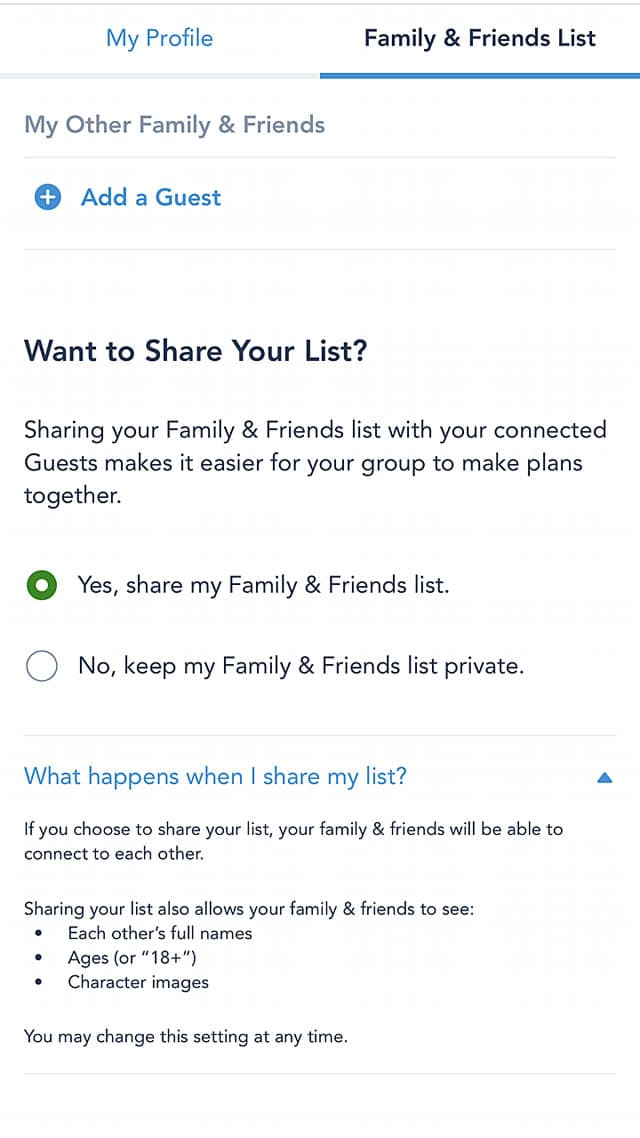Click Sharing your list also allows text line
Image resolution: width=640 pixels, height=1138 pixels.
249,908
